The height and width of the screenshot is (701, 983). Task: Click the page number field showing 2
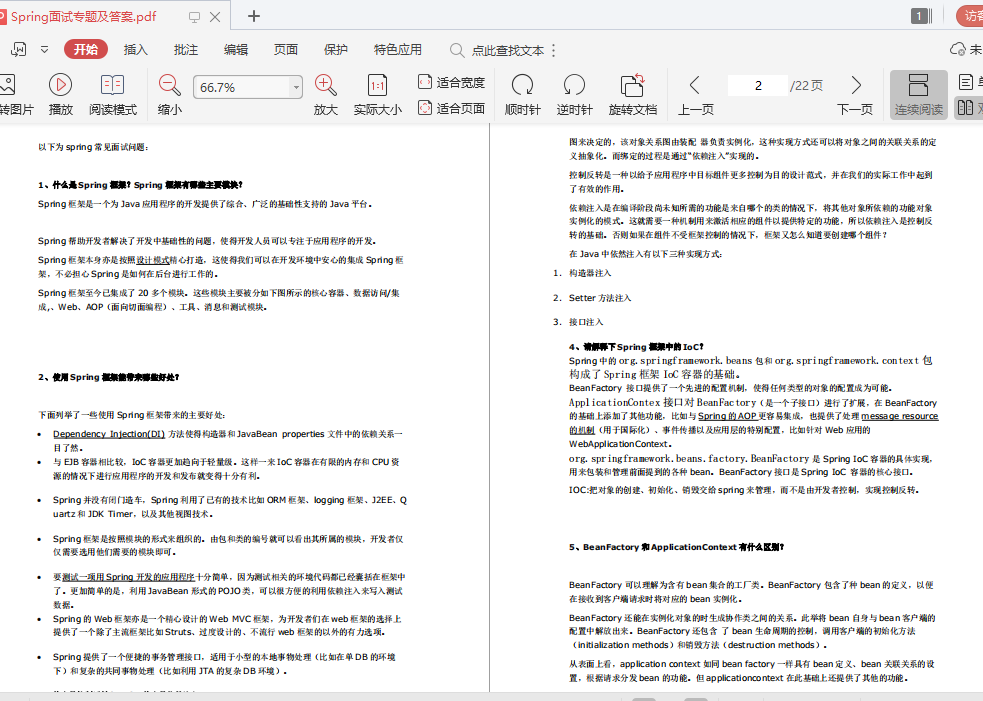click(x=758, y=85)
